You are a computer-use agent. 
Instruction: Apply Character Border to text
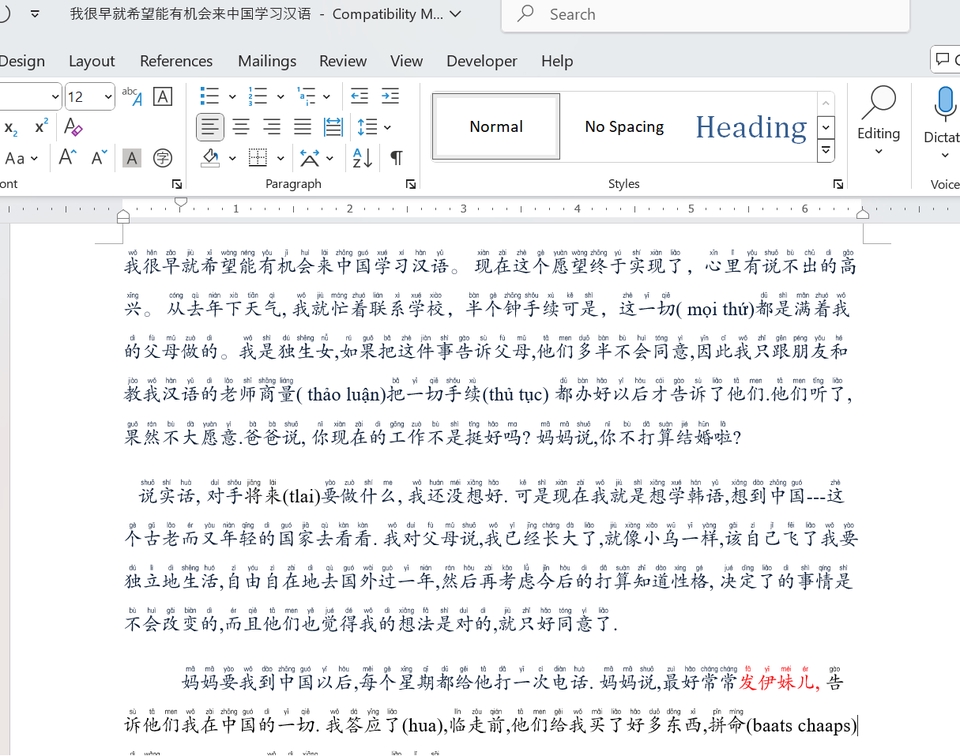[162, 96]
